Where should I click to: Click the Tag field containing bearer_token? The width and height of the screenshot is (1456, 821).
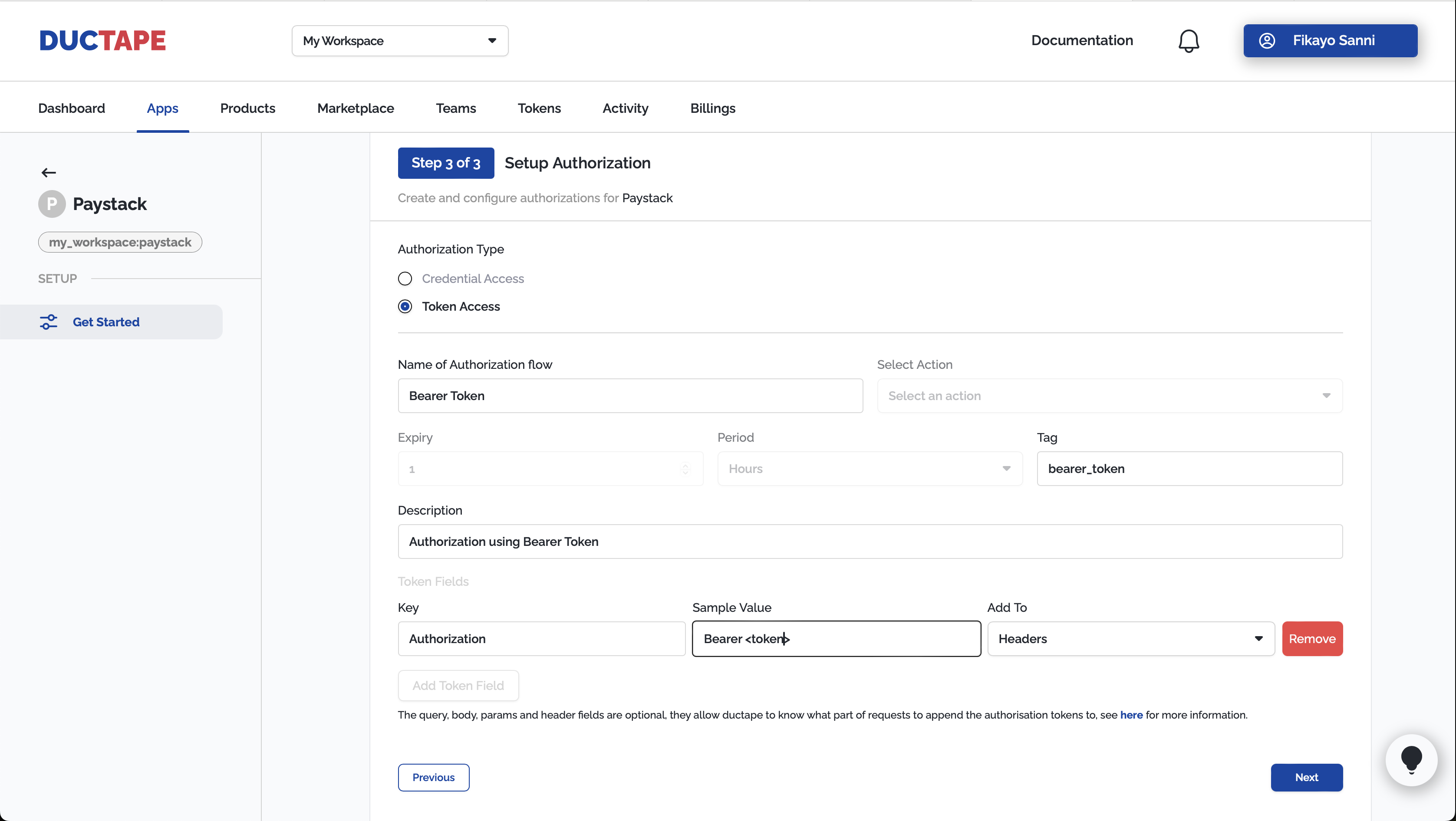pos(1189,468)
